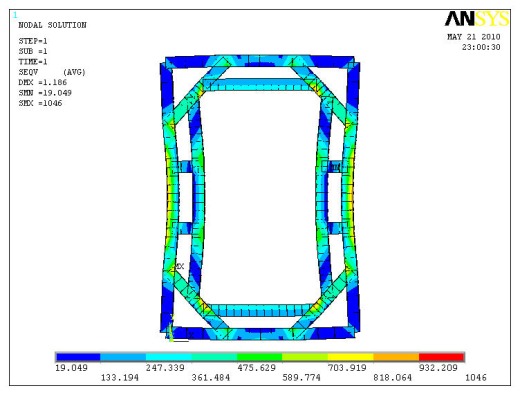Click the ANSYS logo in the corner
Screen dimensions: 520x396
click(x=477, y=19)
